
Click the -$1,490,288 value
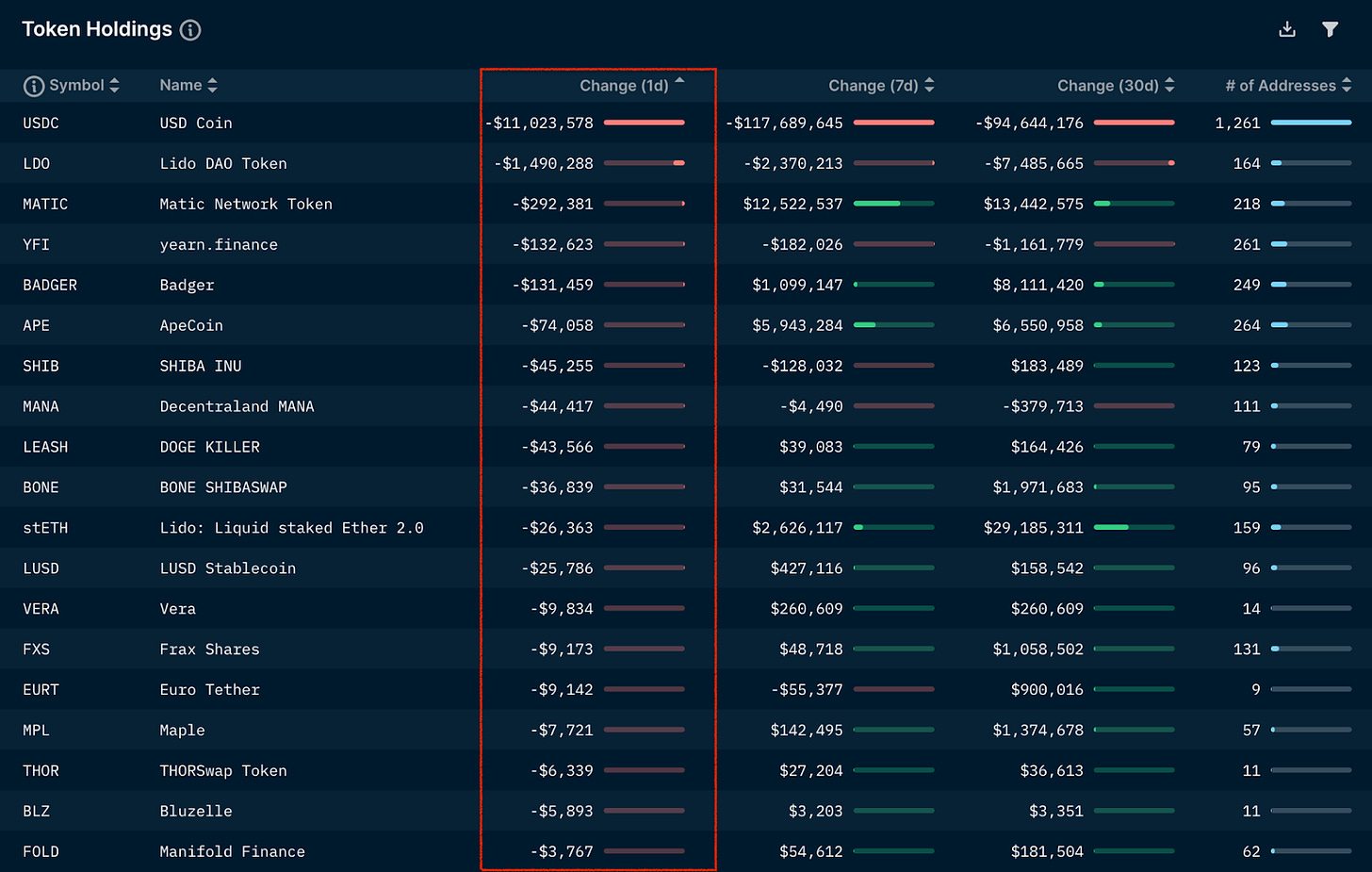point(544,164)
